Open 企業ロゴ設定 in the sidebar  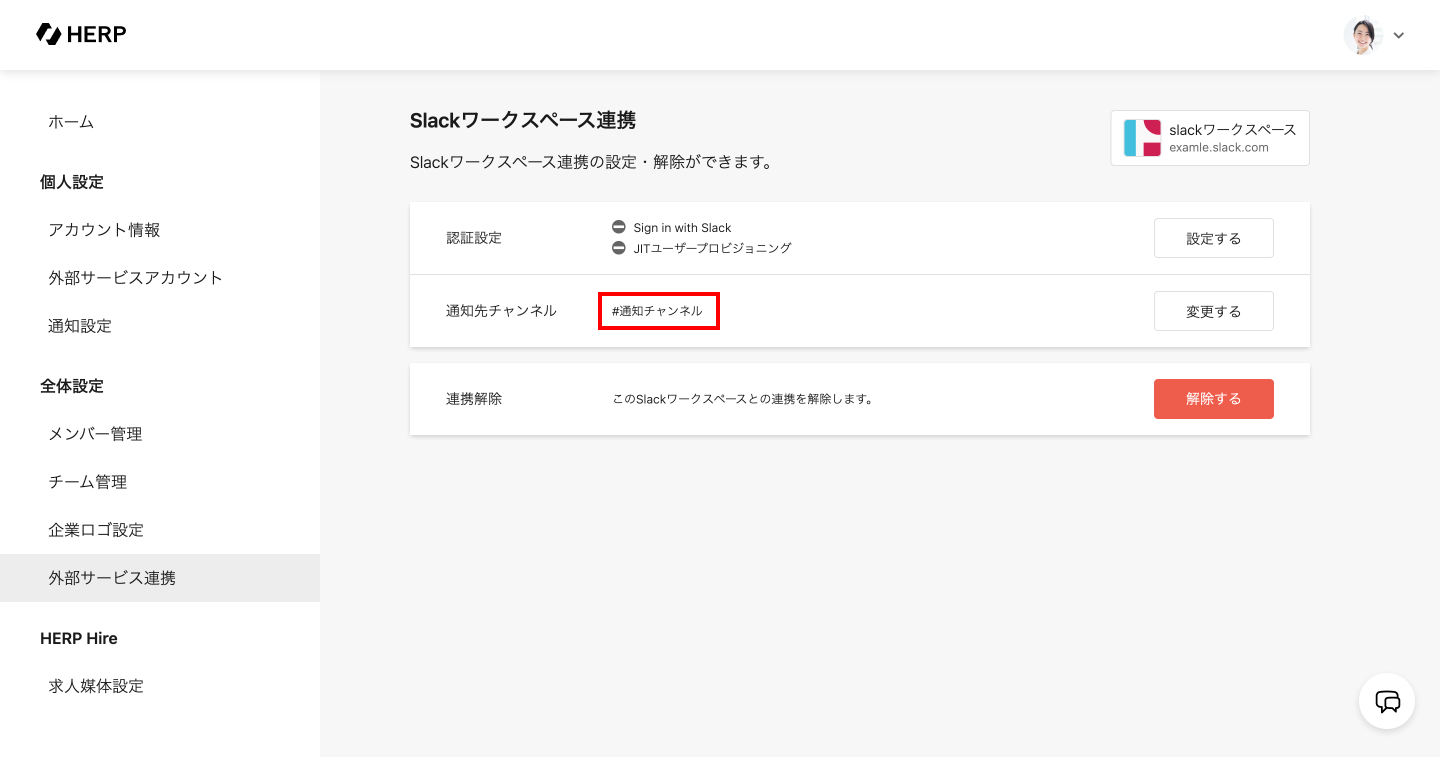click(x=96, y=530)
